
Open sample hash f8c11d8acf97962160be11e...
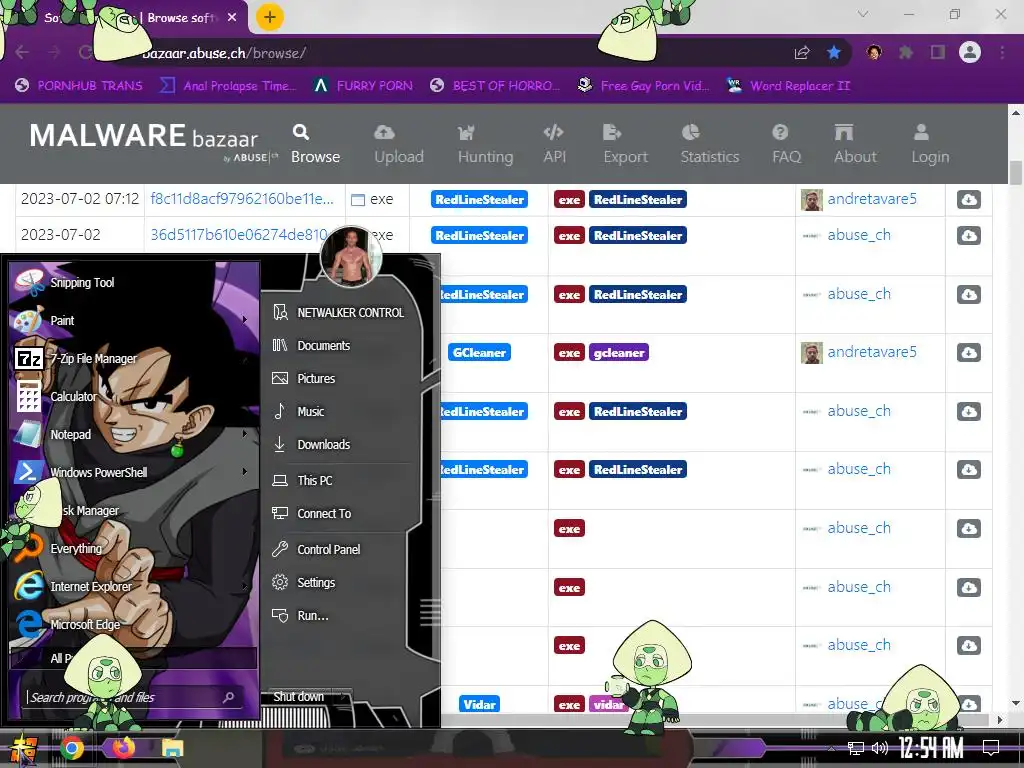click(x=242, y=199)
